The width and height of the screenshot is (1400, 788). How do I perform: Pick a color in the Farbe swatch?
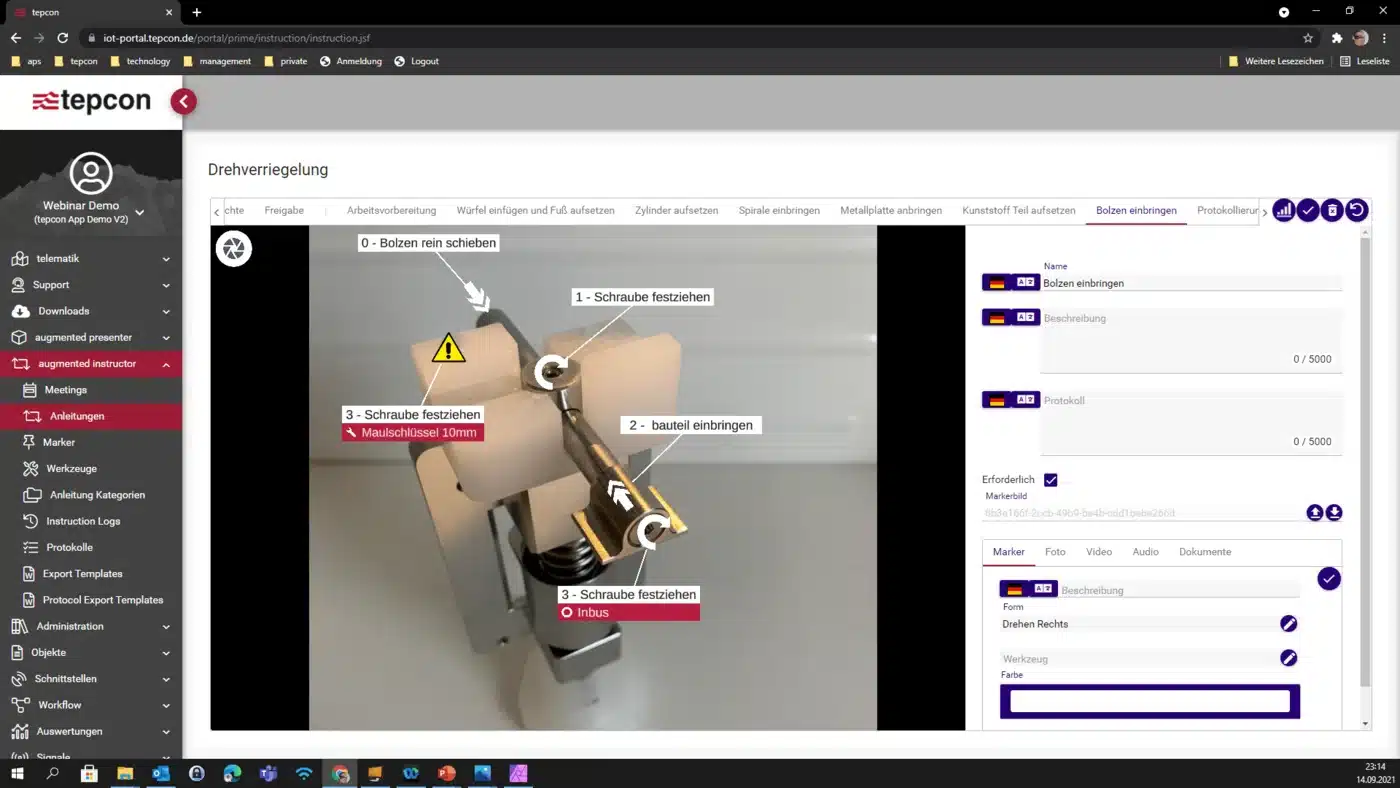point(1150,701)
